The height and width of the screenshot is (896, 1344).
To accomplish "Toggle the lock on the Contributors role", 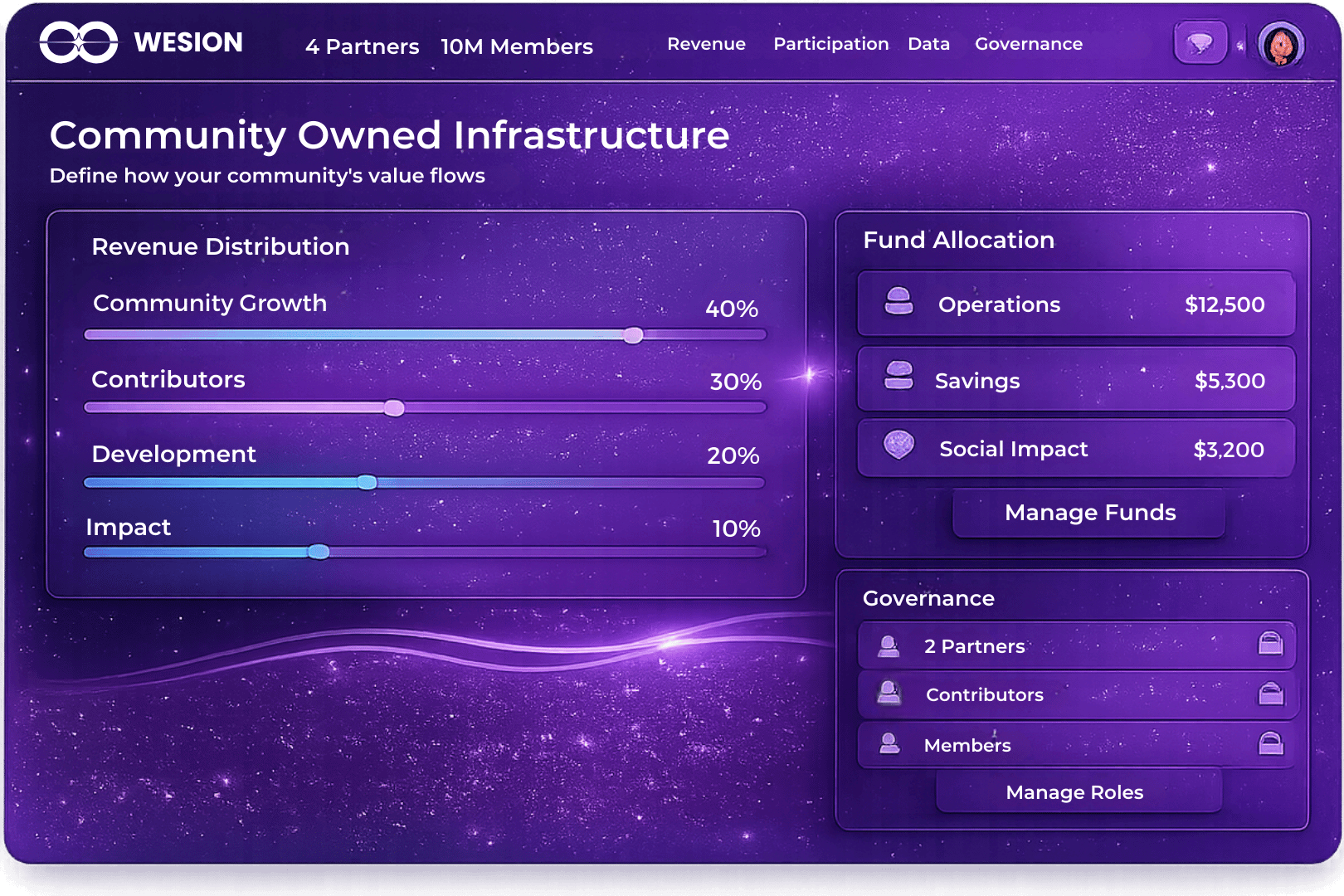I will click(1269, 694).
